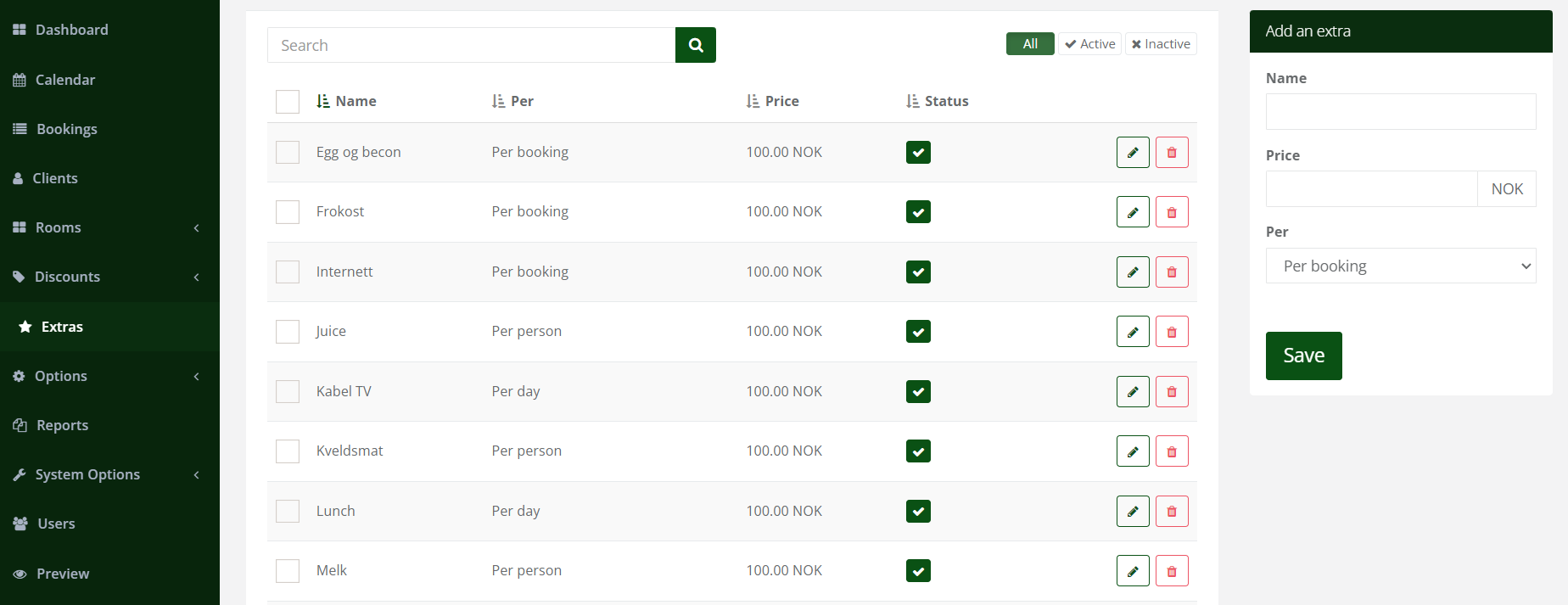Filter extras by Inactive status

1160,44
